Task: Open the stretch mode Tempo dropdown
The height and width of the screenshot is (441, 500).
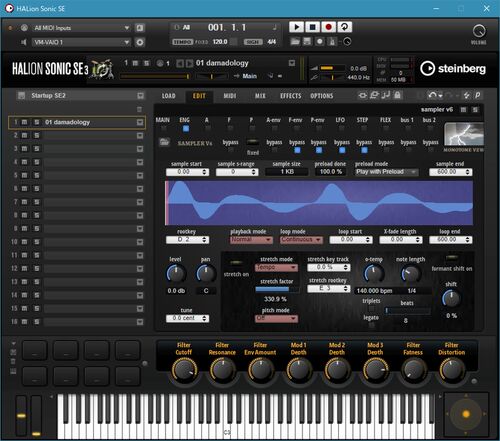Action: coord(276,268)
